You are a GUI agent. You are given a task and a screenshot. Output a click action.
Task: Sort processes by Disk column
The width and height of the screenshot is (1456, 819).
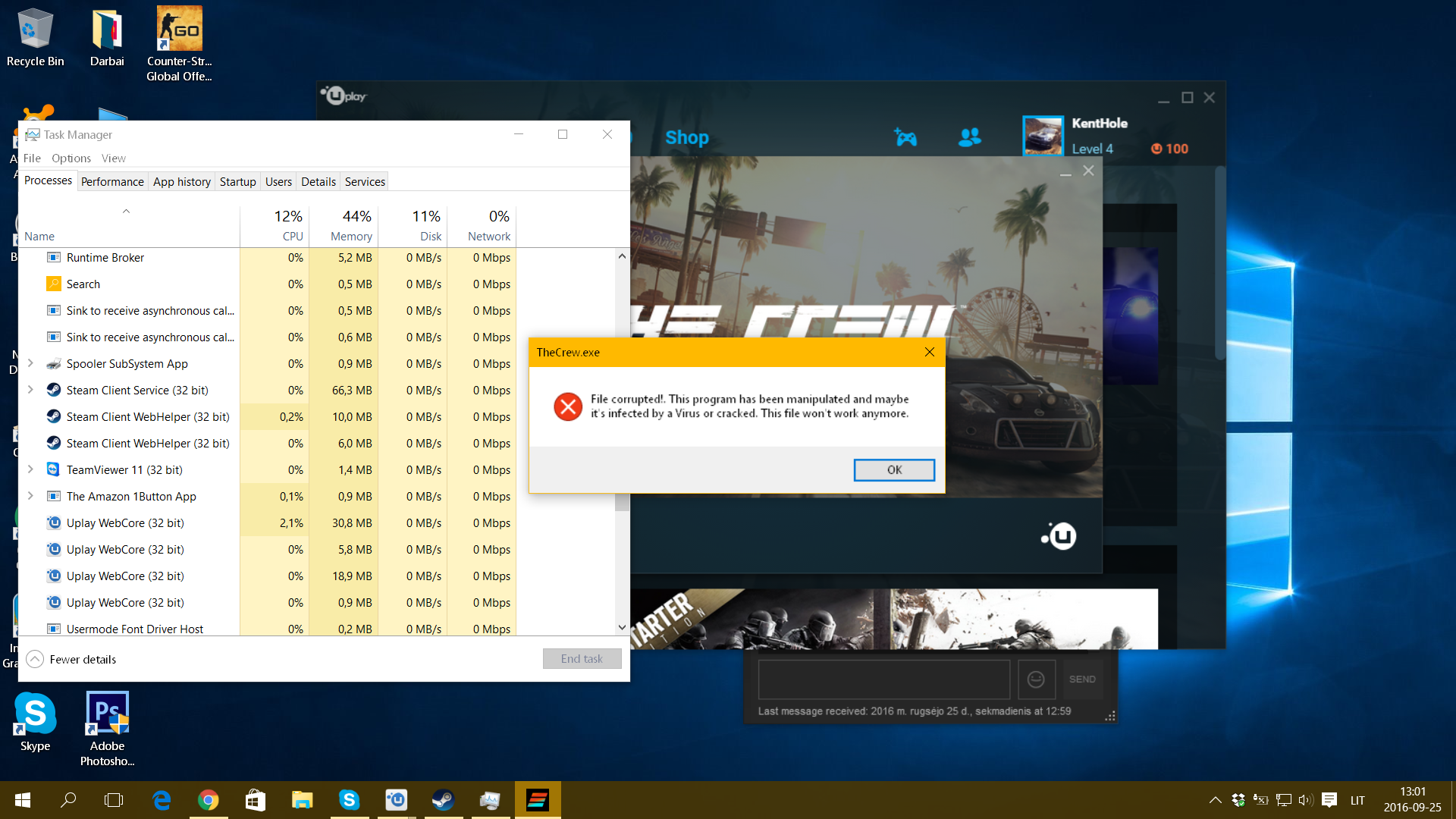(x=412, y=226)
